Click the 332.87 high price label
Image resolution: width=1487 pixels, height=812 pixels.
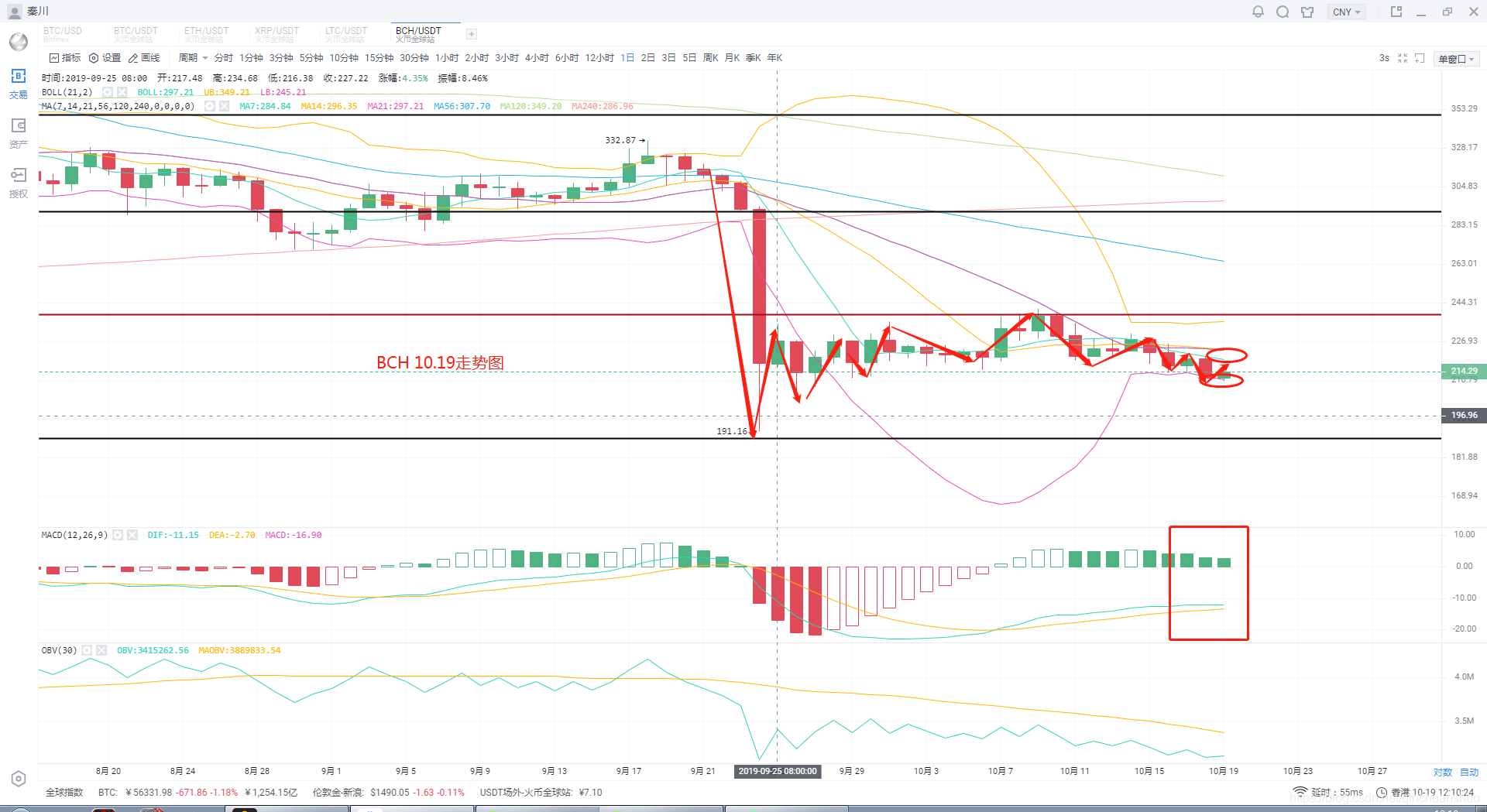pyautogui.click(x=620, y=140)
